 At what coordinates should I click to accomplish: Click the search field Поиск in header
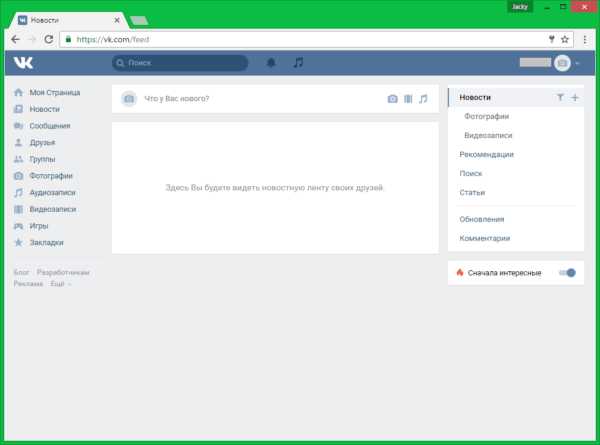180,63
